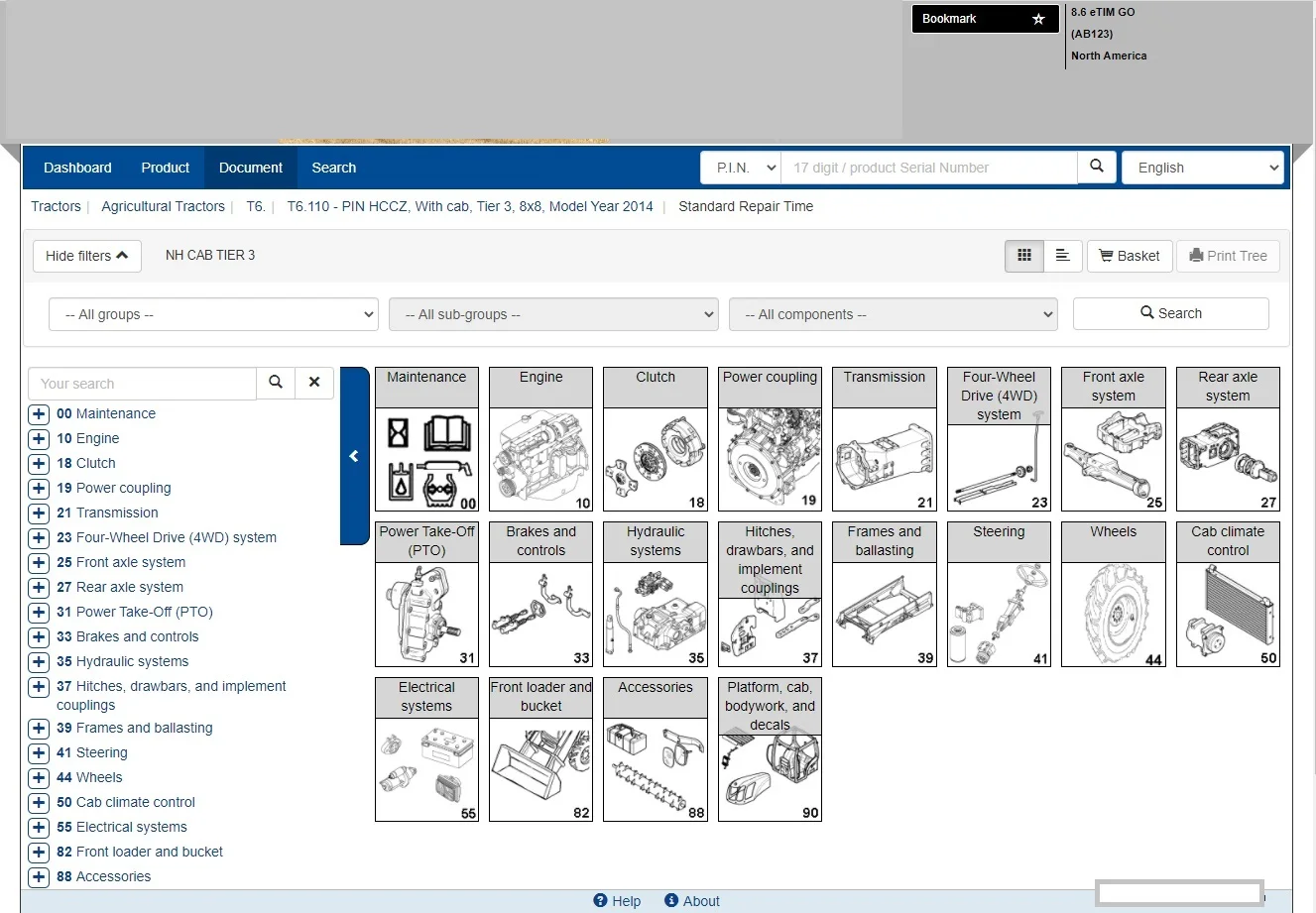Expand 00 Maintenance tree node
The height and width of the screenshot is (913, 1316).
point(39,414)
